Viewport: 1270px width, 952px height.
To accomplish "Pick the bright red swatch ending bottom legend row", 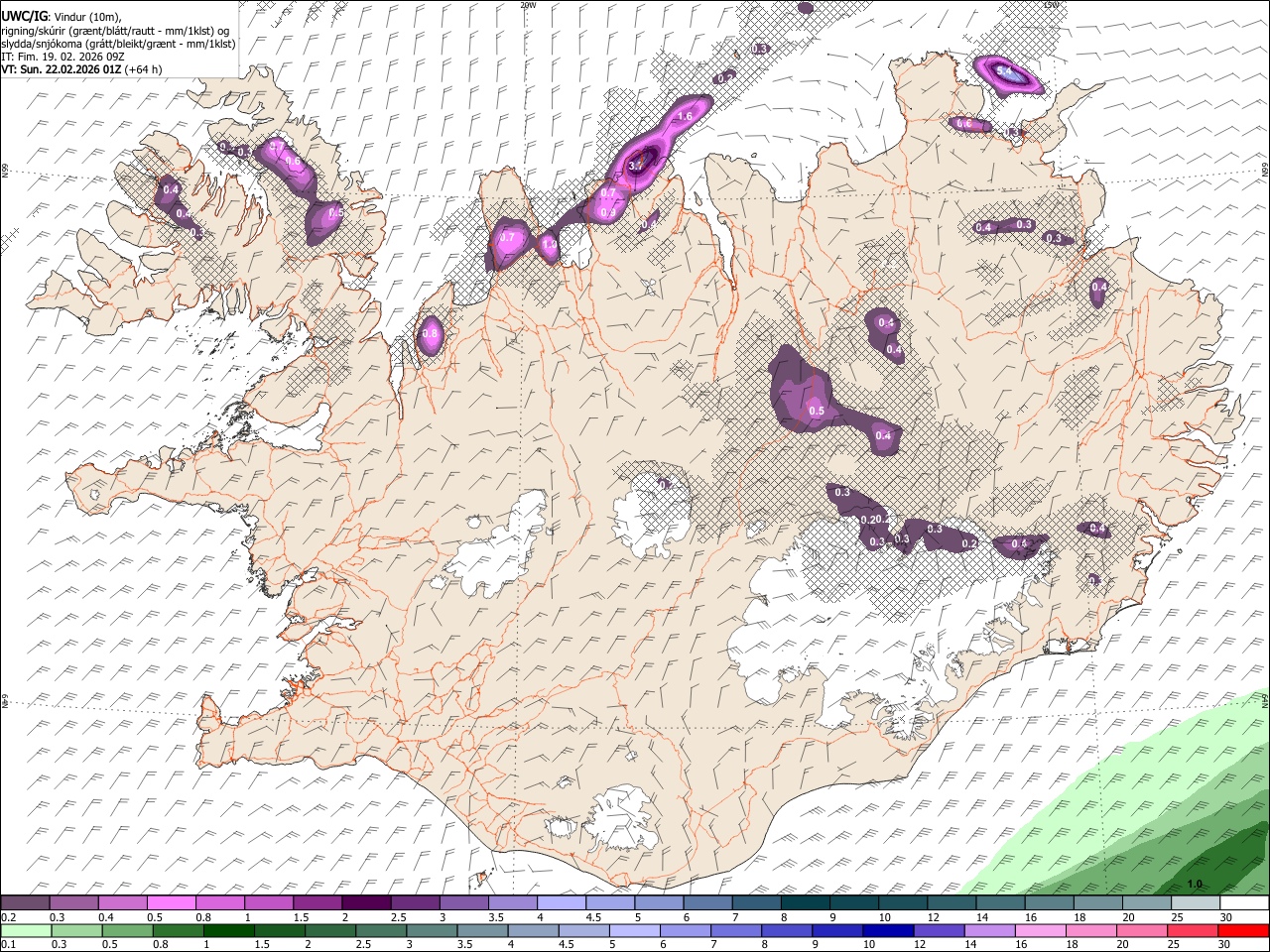I will (x=1244, y=931).
